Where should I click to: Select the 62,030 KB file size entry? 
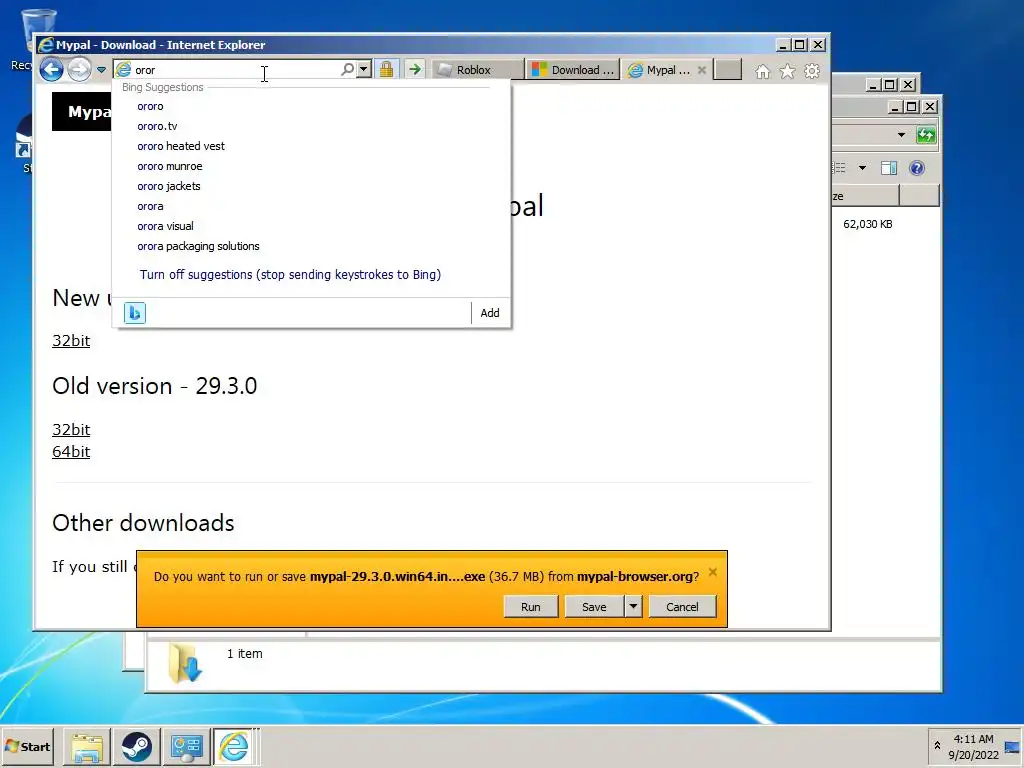coord(867,224)
